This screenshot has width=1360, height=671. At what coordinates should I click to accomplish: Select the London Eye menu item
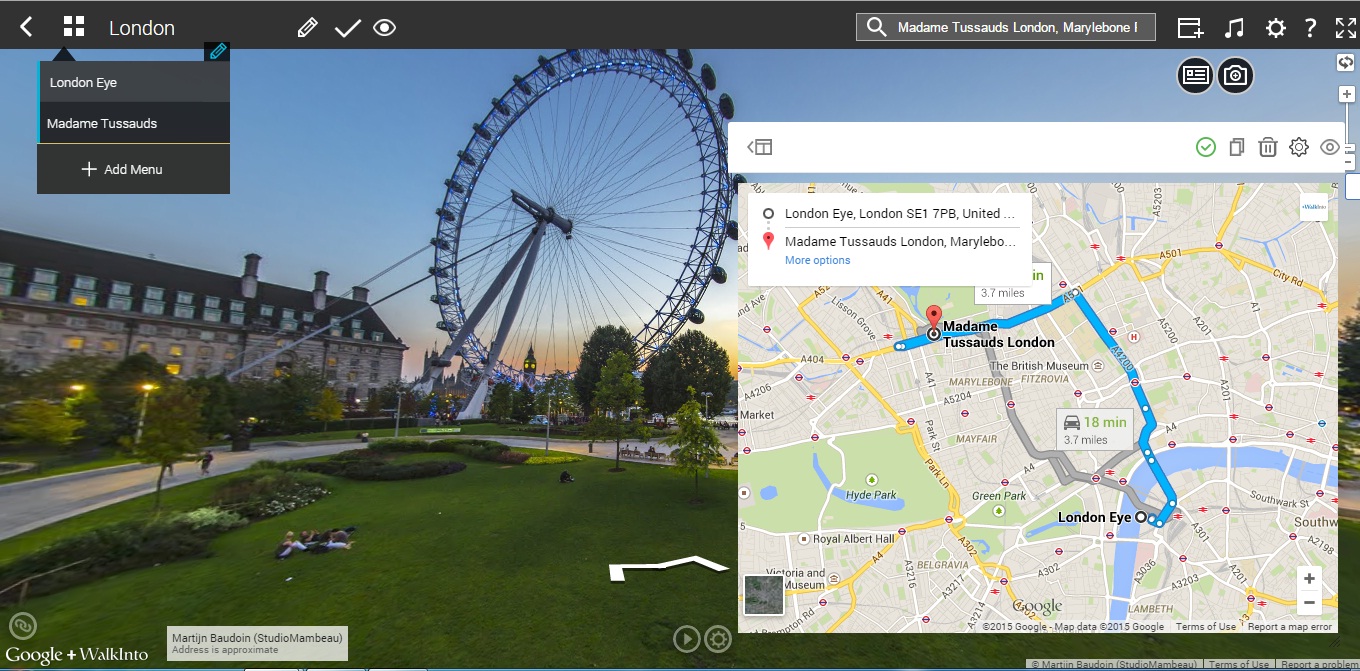(134, 82)
